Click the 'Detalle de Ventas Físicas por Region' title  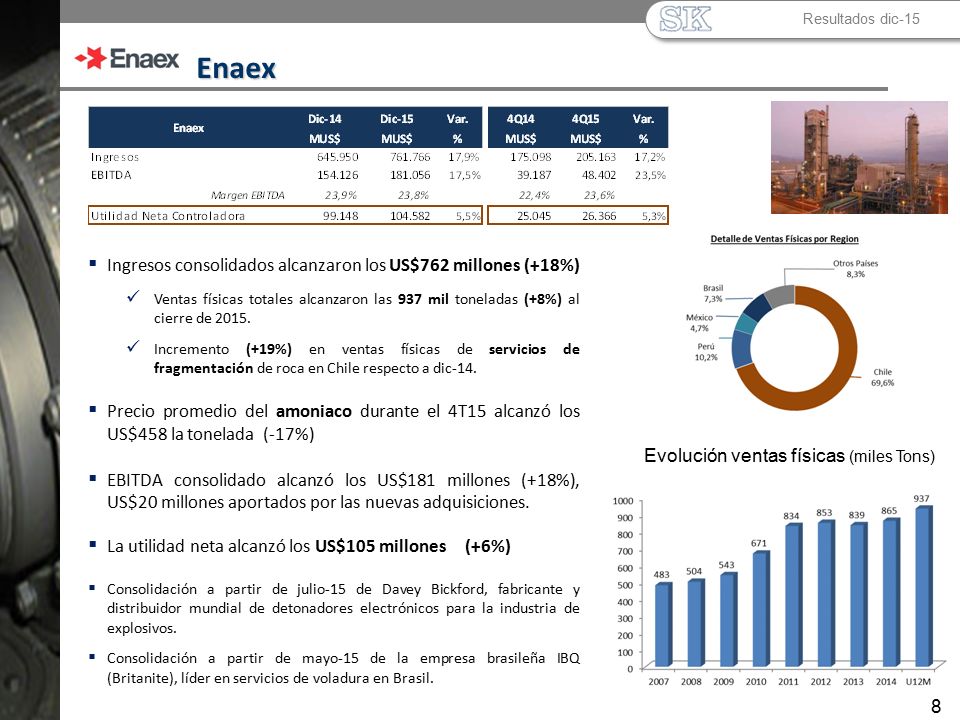tap(784, 239)
